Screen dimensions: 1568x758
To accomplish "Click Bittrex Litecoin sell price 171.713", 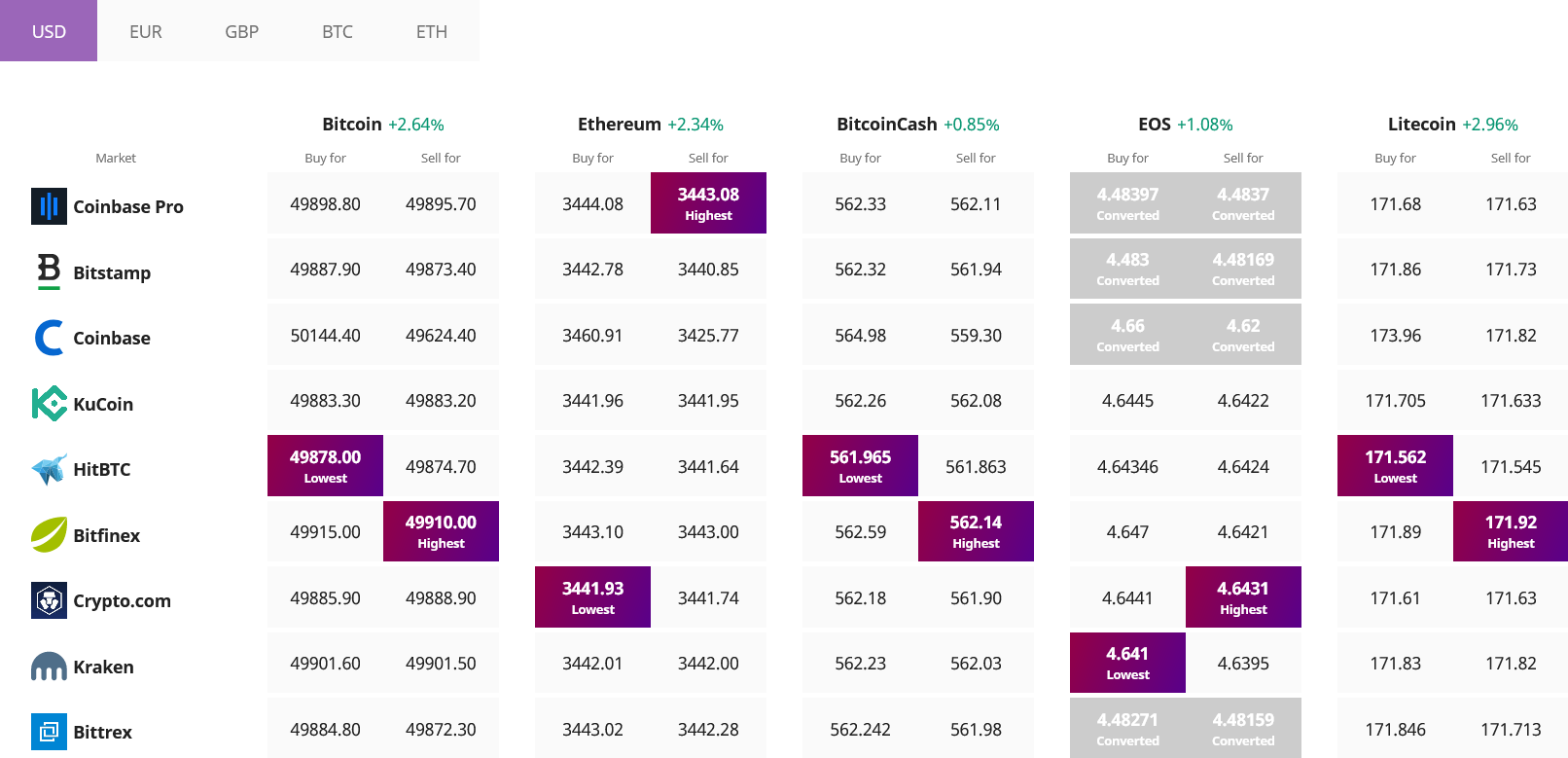I will (x=1511, y=729).
